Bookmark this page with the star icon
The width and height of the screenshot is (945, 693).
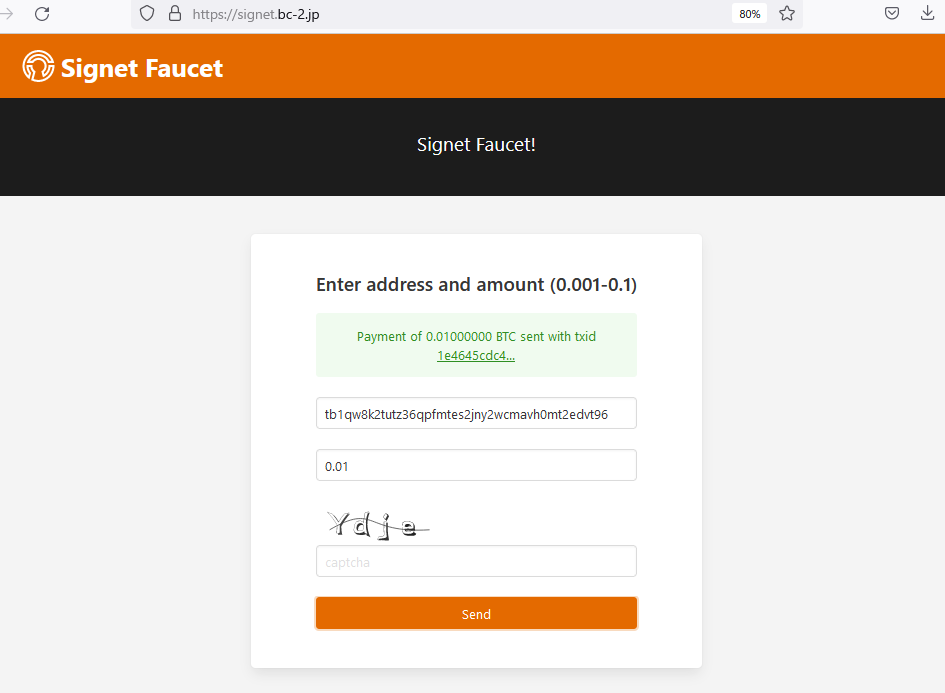tap(787, 14)
